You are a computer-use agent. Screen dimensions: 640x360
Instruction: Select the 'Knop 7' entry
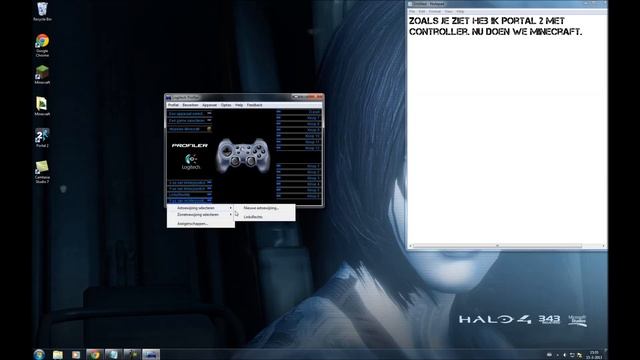tap(299, 118)
